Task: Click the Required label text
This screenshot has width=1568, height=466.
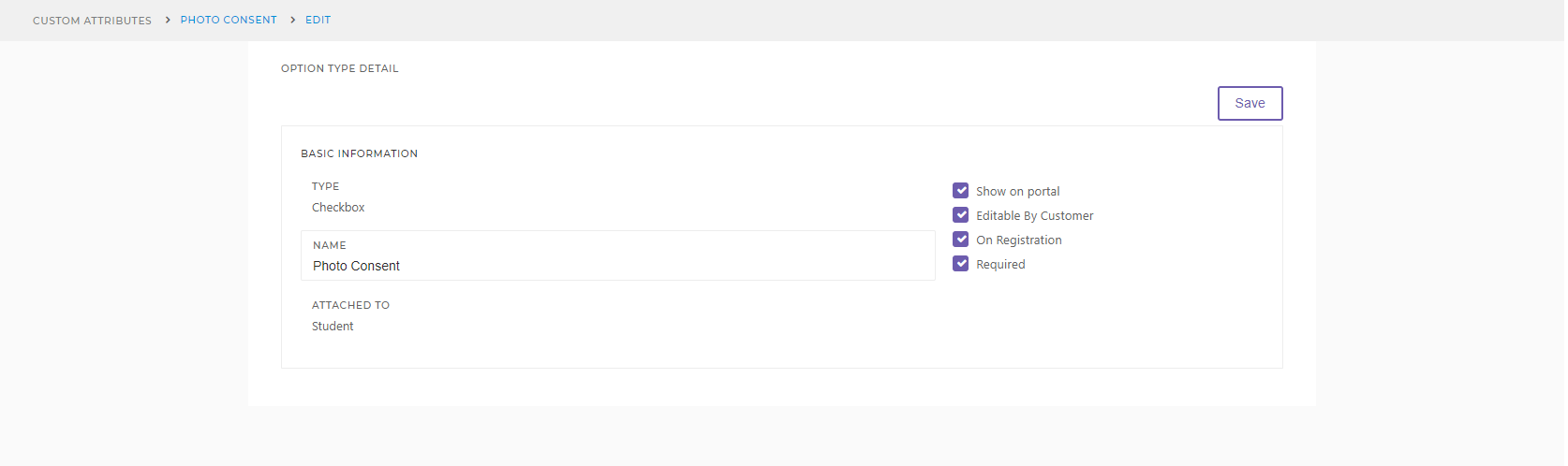Action: pos(1000,265)
